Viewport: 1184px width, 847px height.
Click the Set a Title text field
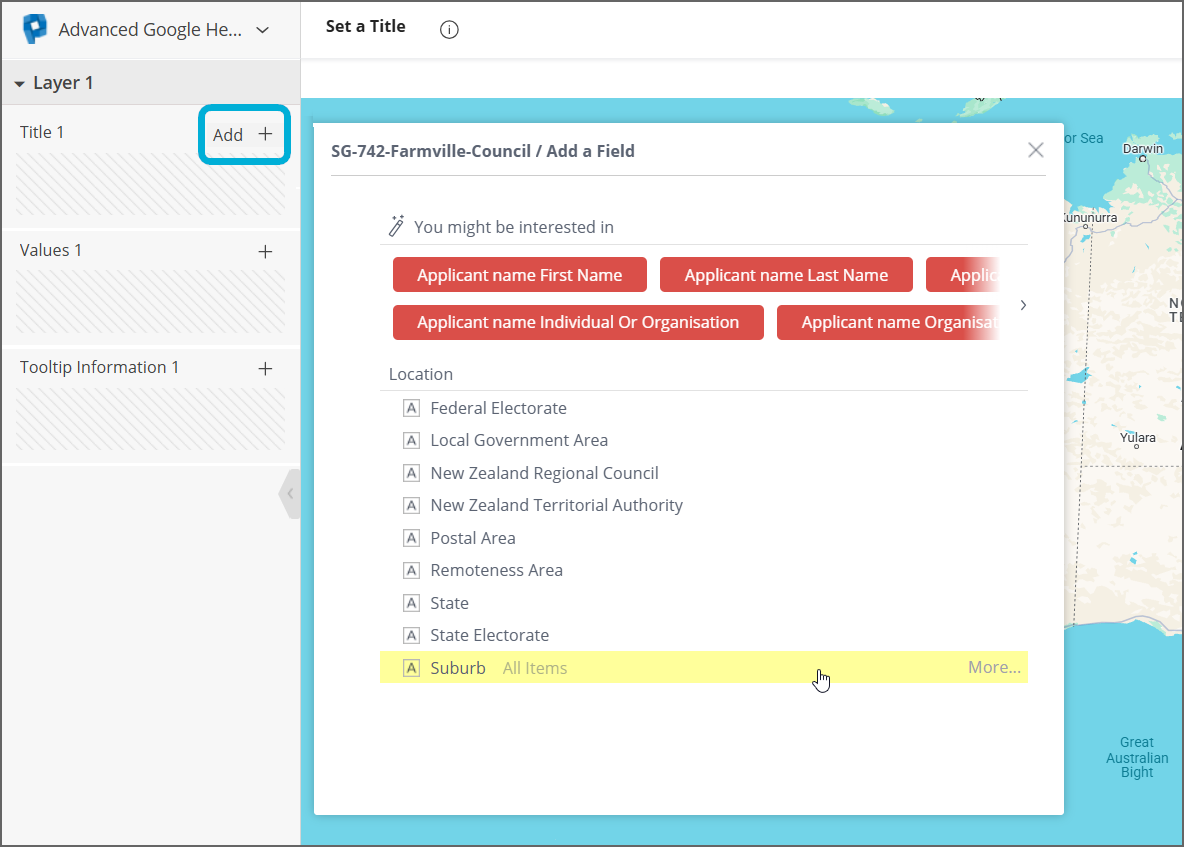[366, 27]
